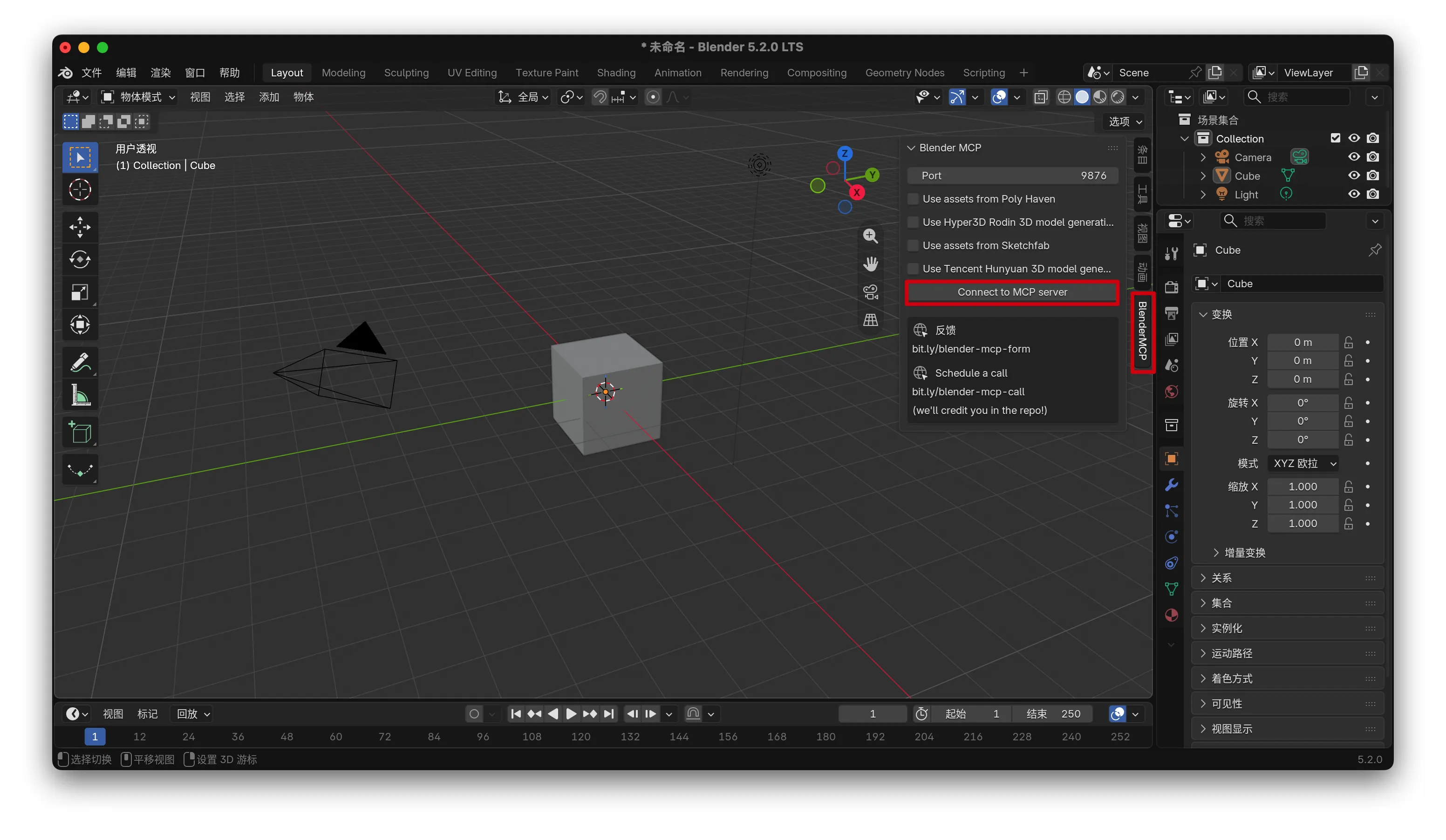The height and width of the screenshot is (840, 1446).
Task: Open the Physics properties tab icon
Action: 1171,537
